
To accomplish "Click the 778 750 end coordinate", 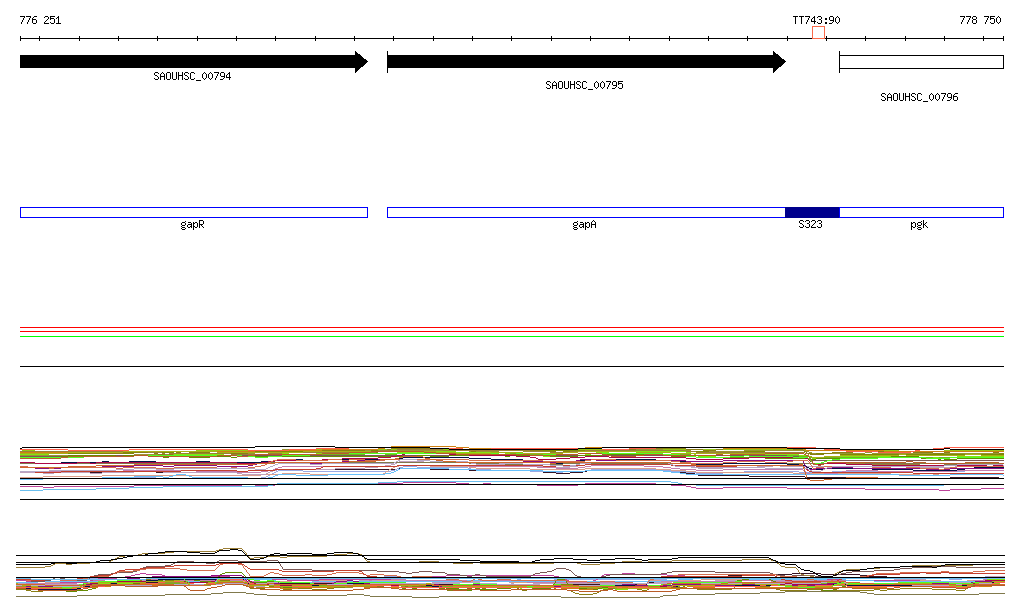I will tap(979, 20).
